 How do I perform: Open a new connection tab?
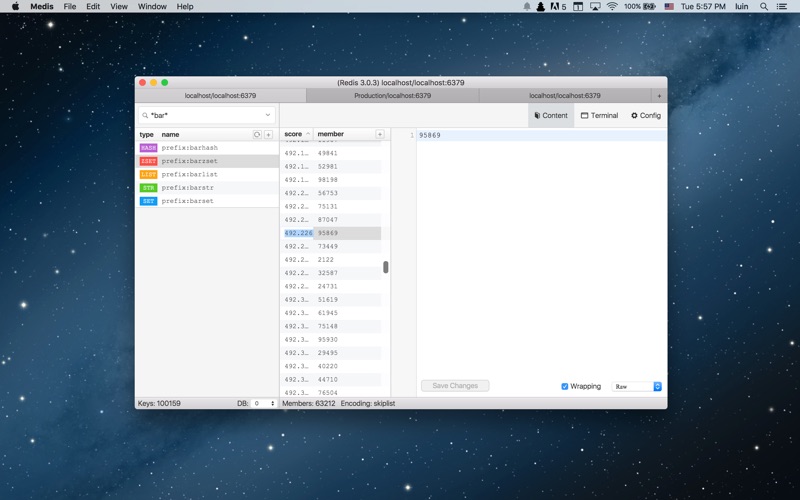(659, 96)
